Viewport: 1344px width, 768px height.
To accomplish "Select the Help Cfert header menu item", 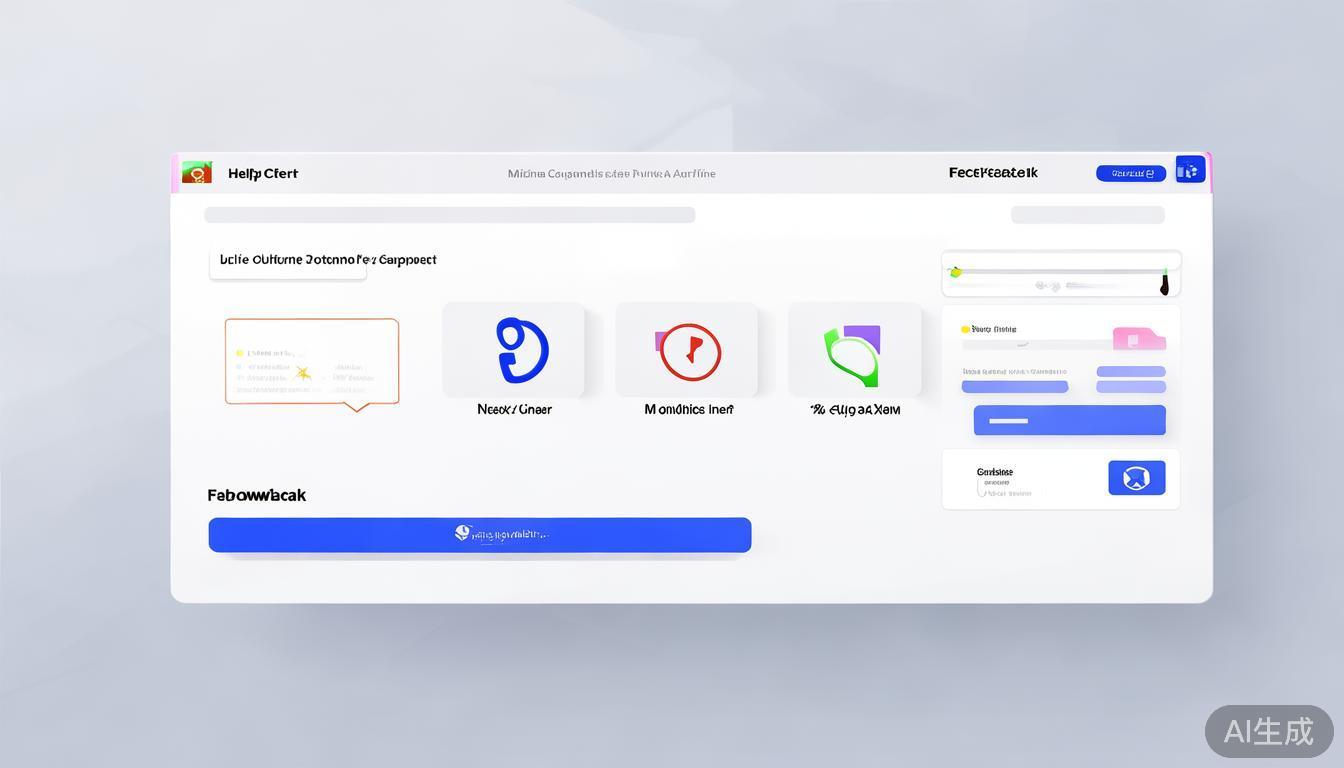I will tap(263, 174).
